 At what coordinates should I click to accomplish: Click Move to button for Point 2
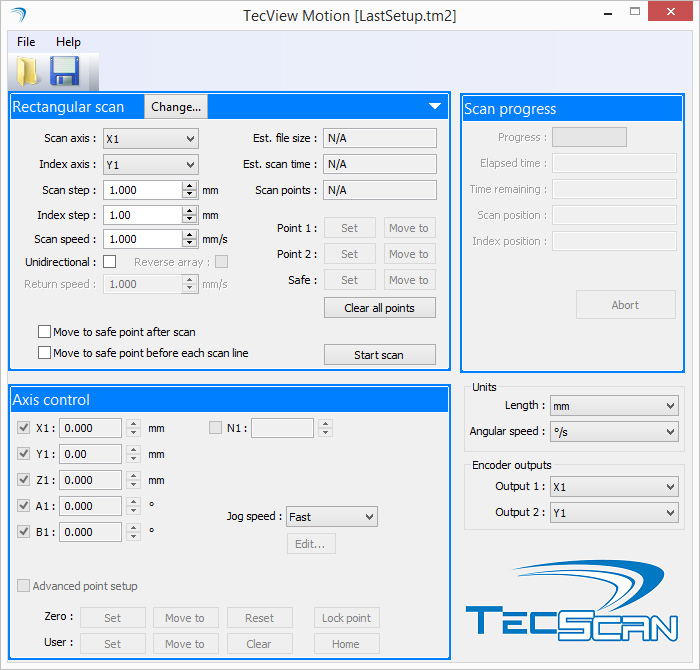409,254
